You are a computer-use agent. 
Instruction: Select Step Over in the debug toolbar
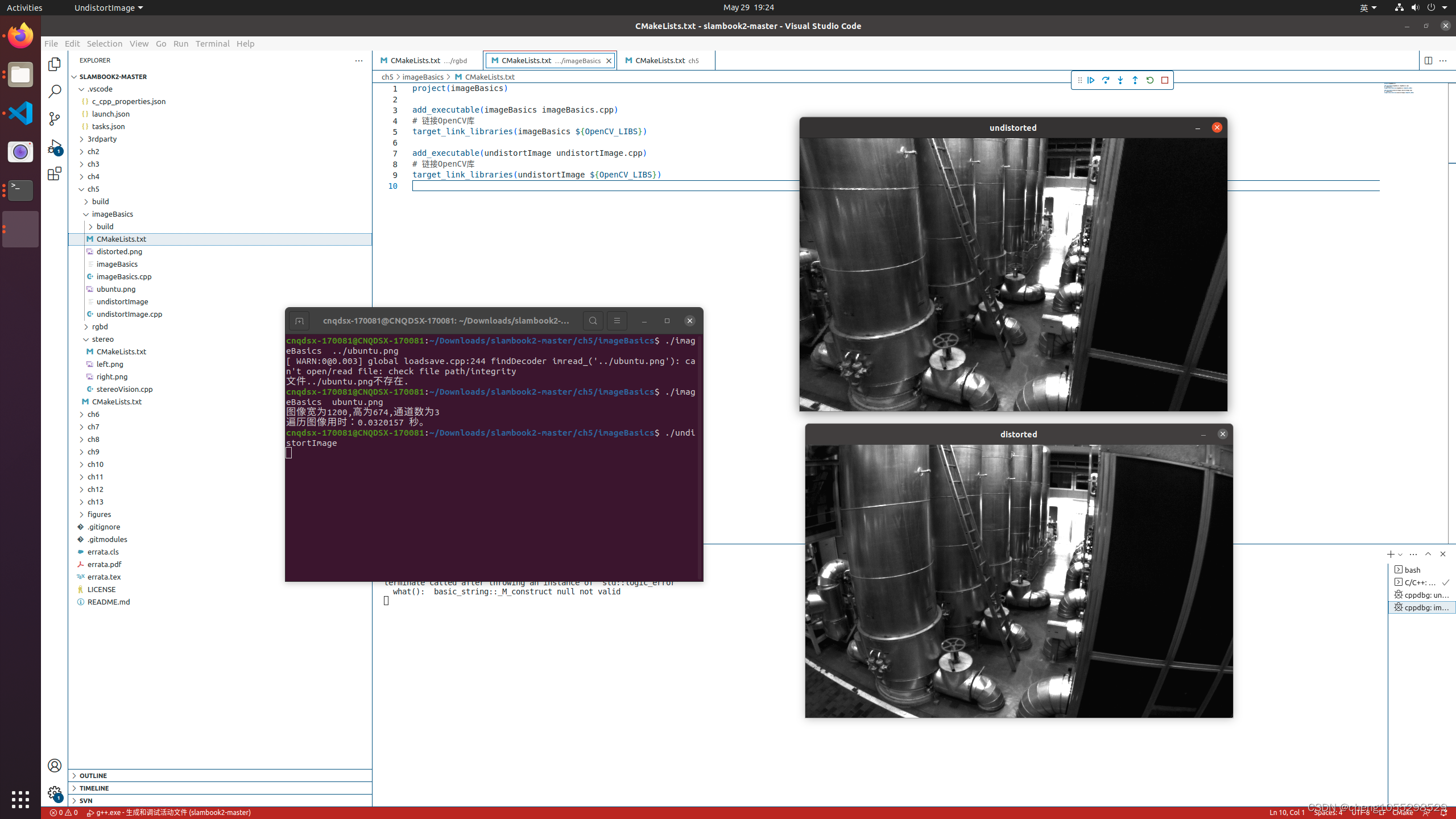pyautogui.click(x=1106, y=80)
